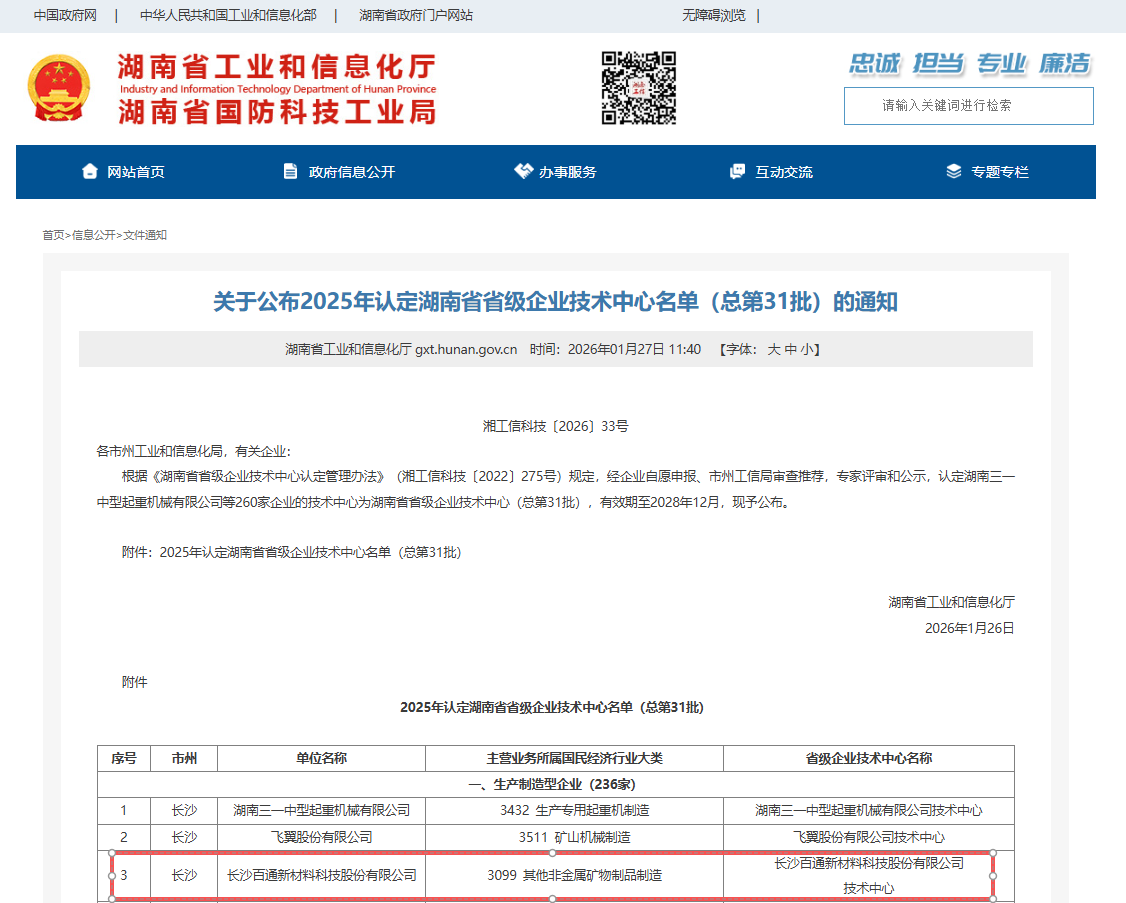Open the 中华人民共和国工业和信息化部 link
The width and height of the screenshot is (1126, 903).
[x=228, y=15]
